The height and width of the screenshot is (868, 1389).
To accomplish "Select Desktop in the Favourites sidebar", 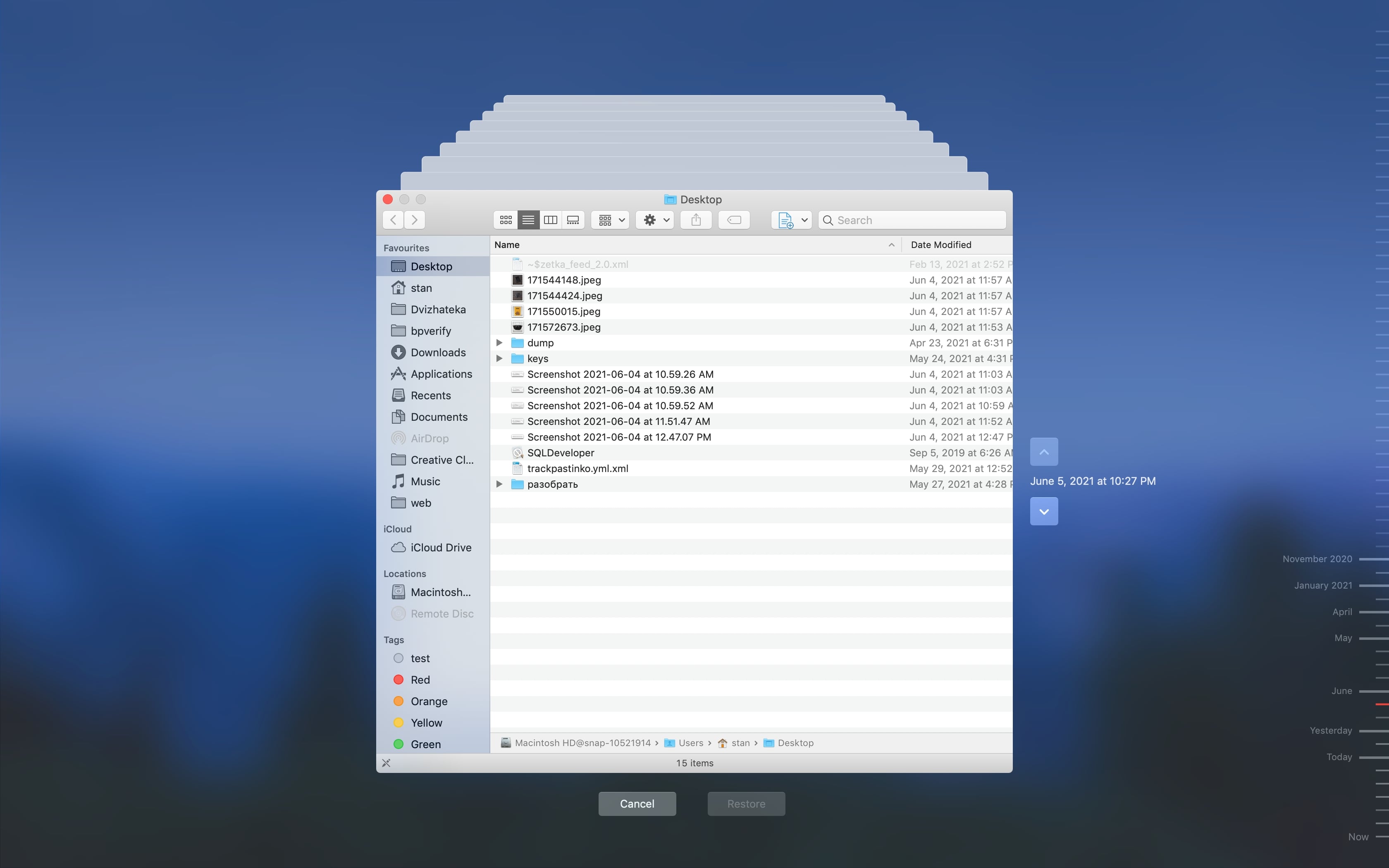I will pyautogui.click(x=433, y=266).
